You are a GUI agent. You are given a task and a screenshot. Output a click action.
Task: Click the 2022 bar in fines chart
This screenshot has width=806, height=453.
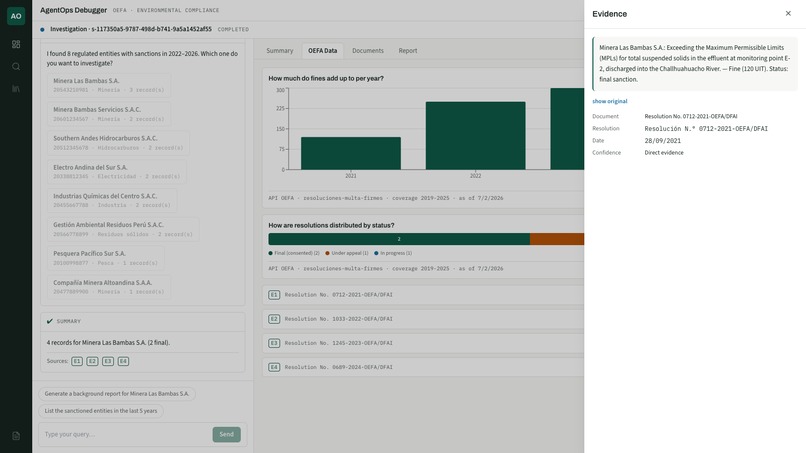click(475, 136)
